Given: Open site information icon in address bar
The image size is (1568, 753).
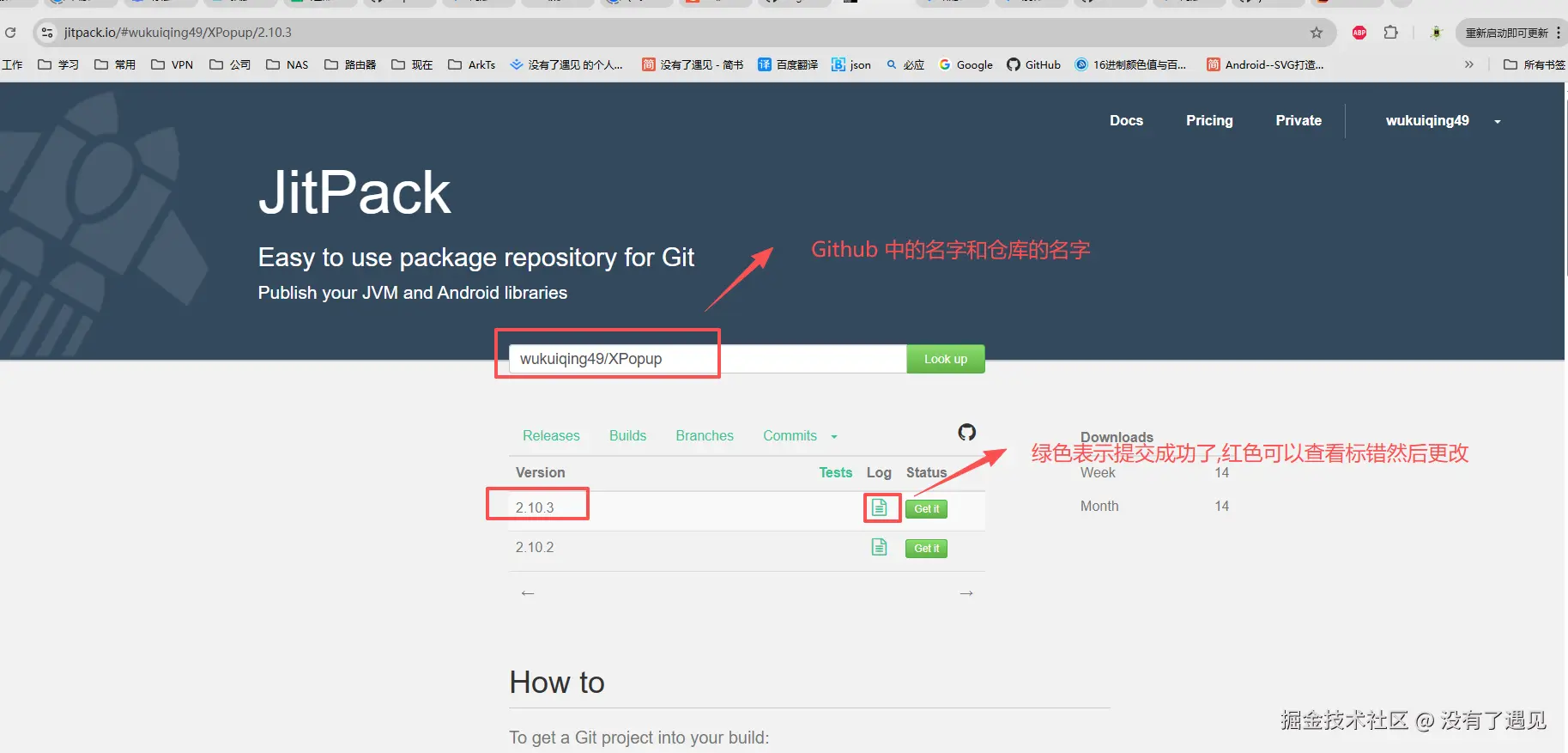Looking at the screenshot, I should pos(47,33).
